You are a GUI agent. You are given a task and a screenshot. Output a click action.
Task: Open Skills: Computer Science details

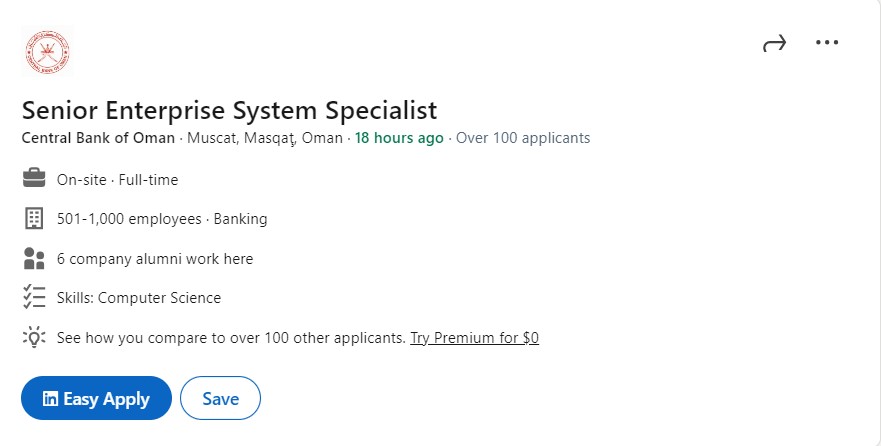tap(139, 298)
